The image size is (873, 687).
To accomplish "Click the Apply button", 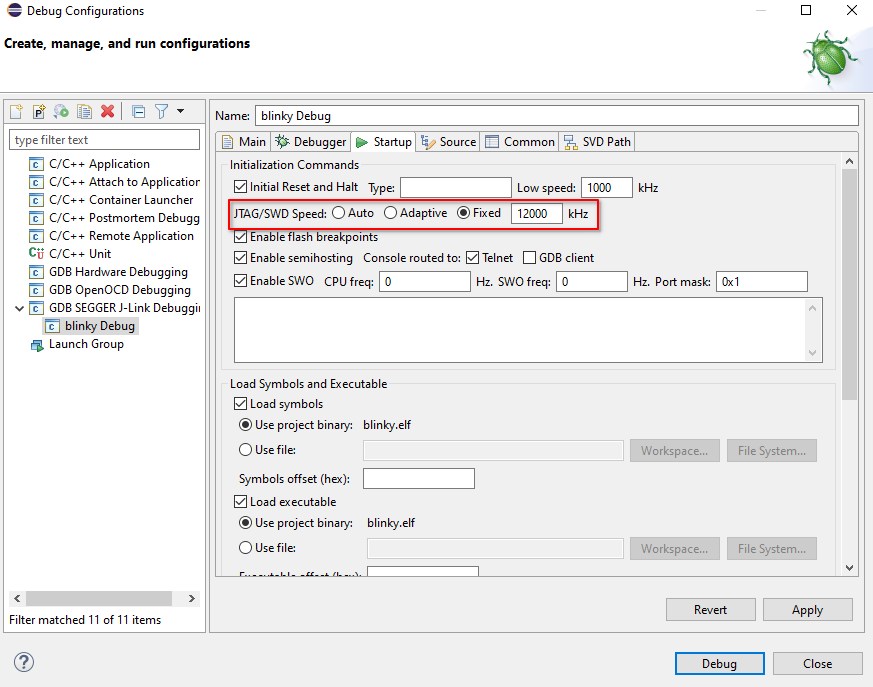I will (807, 609).
